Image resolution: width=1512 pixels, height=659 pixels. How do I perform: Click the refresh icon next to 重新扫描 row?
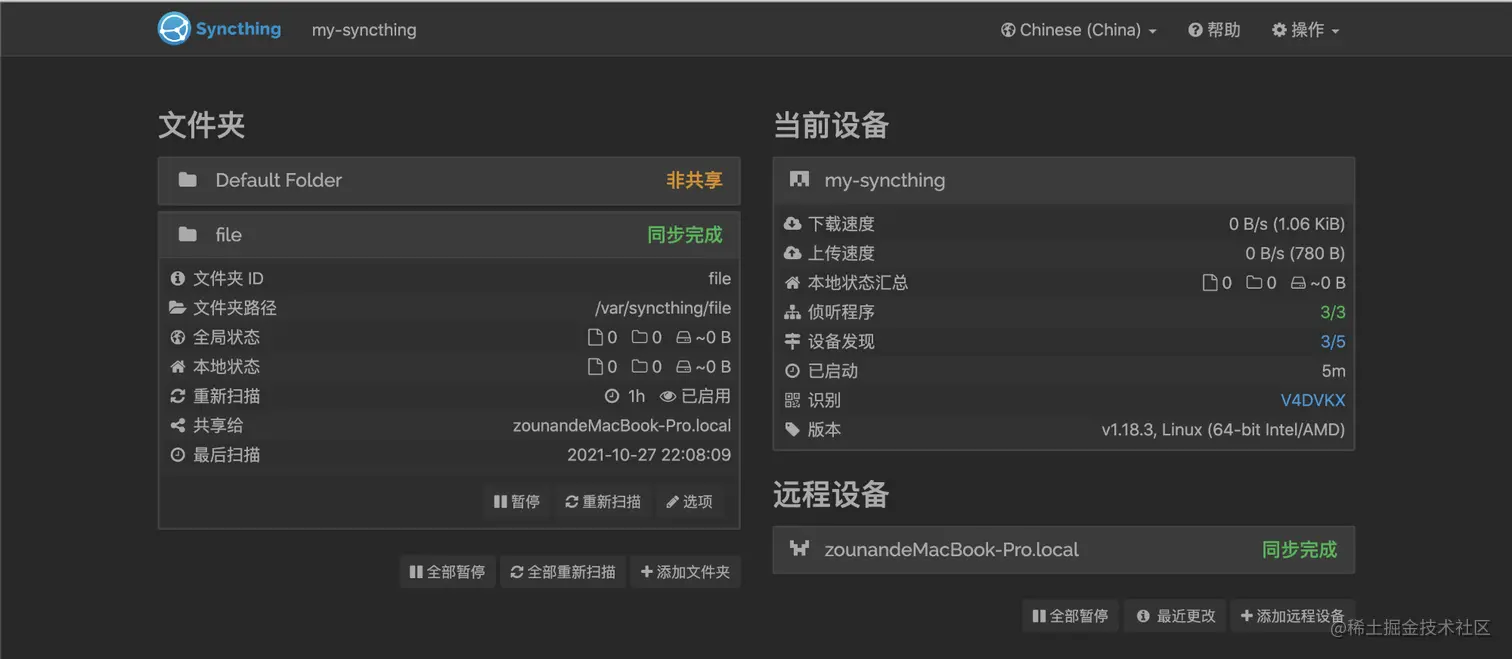(x=178, y=396)
